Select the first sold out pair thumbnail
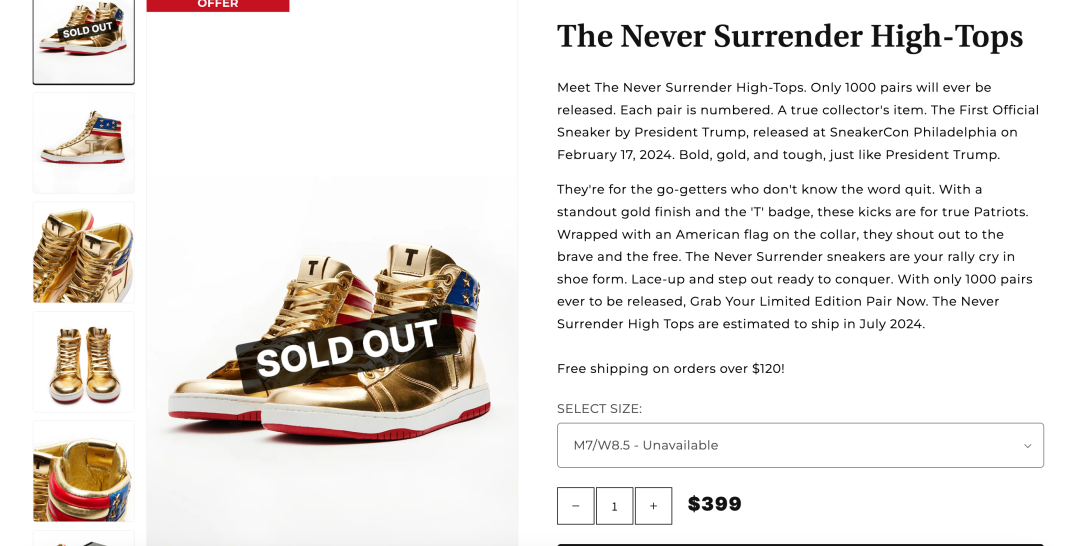 pos(84,41)
